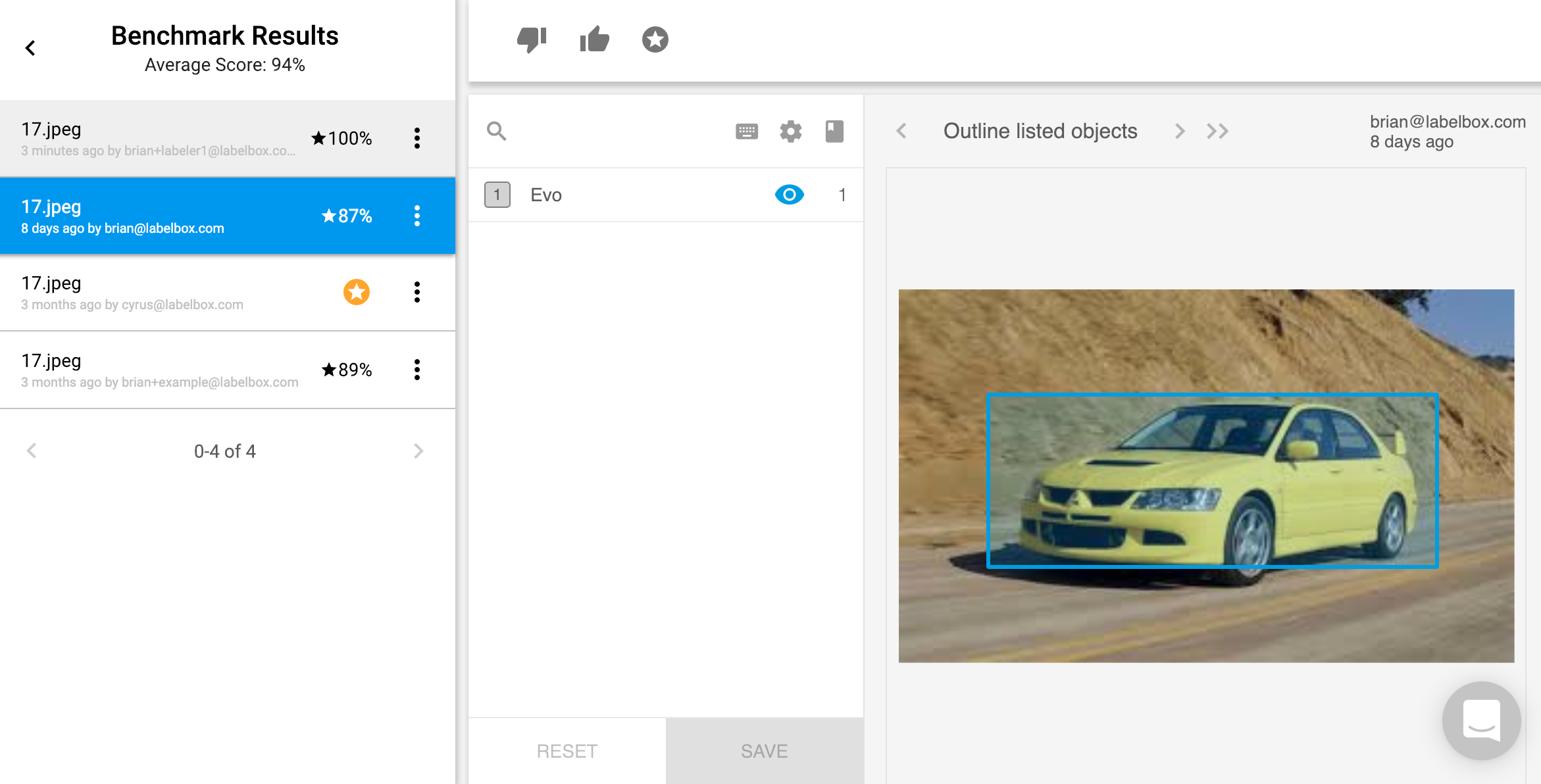Open the instructions book icon
Image resolution: width=1541 pixels, height=784 pixels.
point(834,132)
